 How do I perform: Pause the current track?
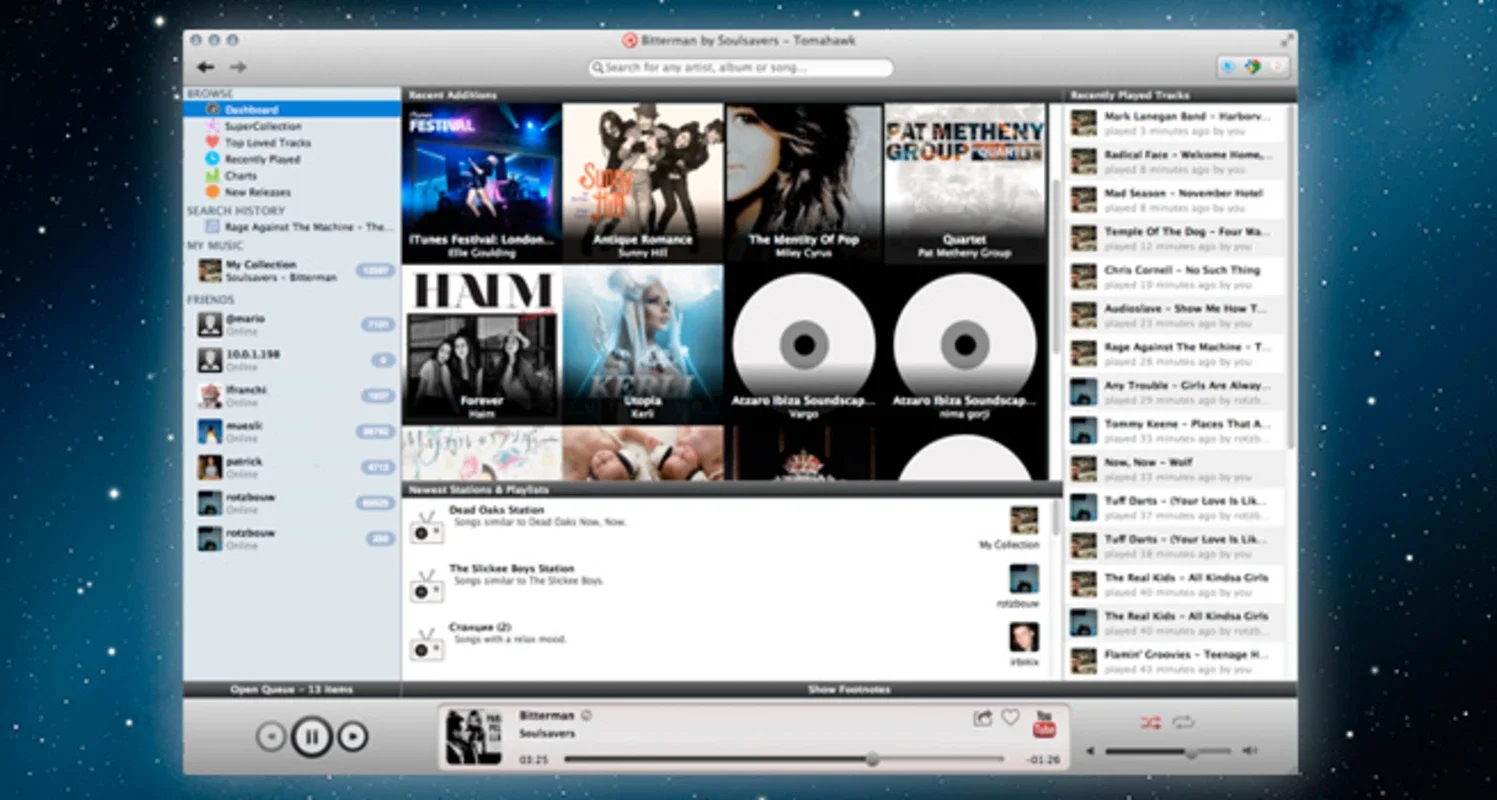tap(311, 737)
